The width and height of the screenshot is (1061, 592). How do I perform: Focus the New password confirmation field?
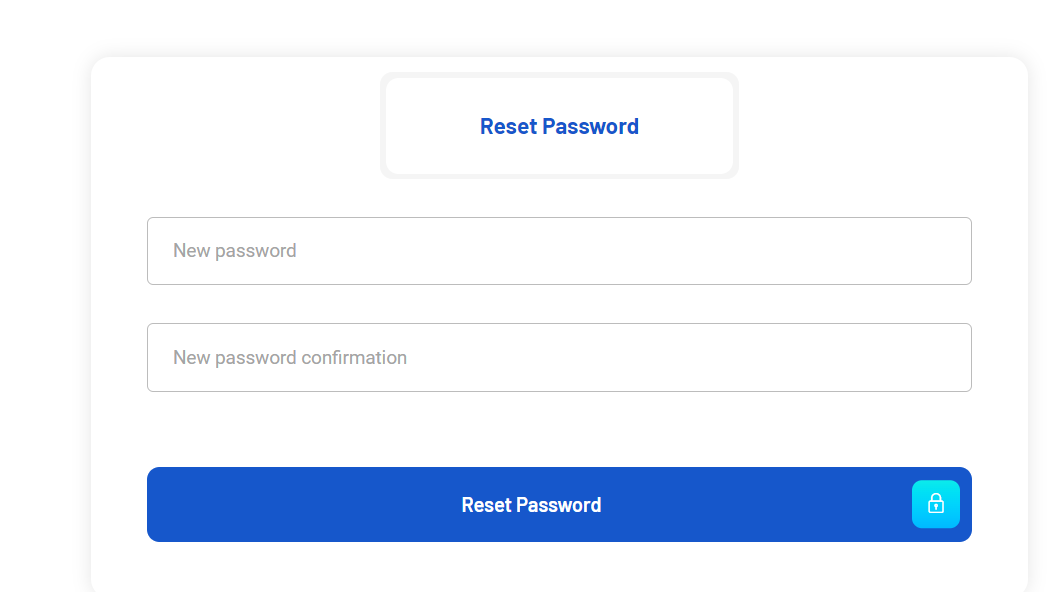point(559,357)
